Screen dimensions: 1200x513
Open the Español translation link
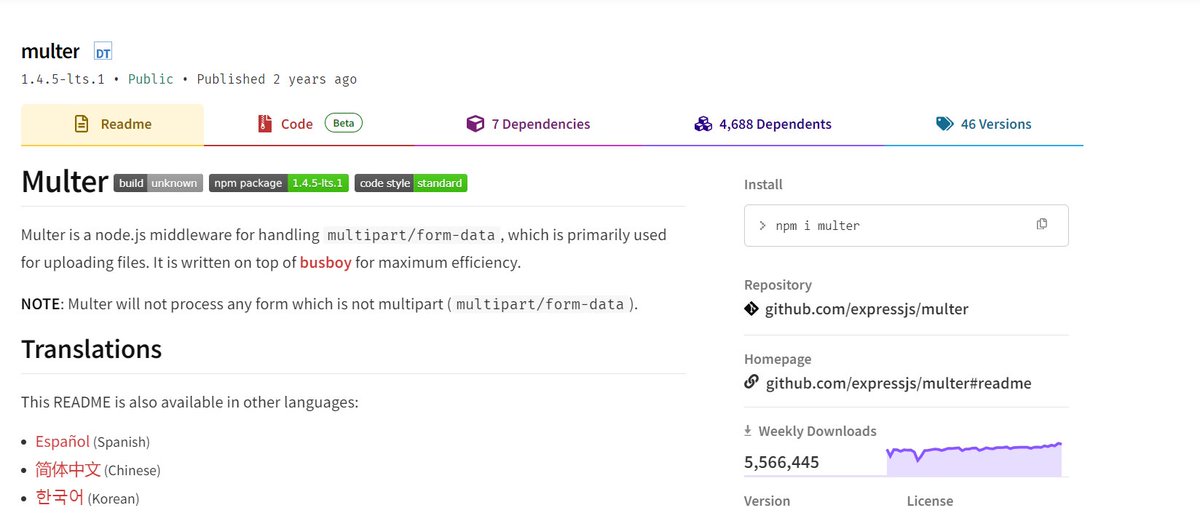pos(62,441)
